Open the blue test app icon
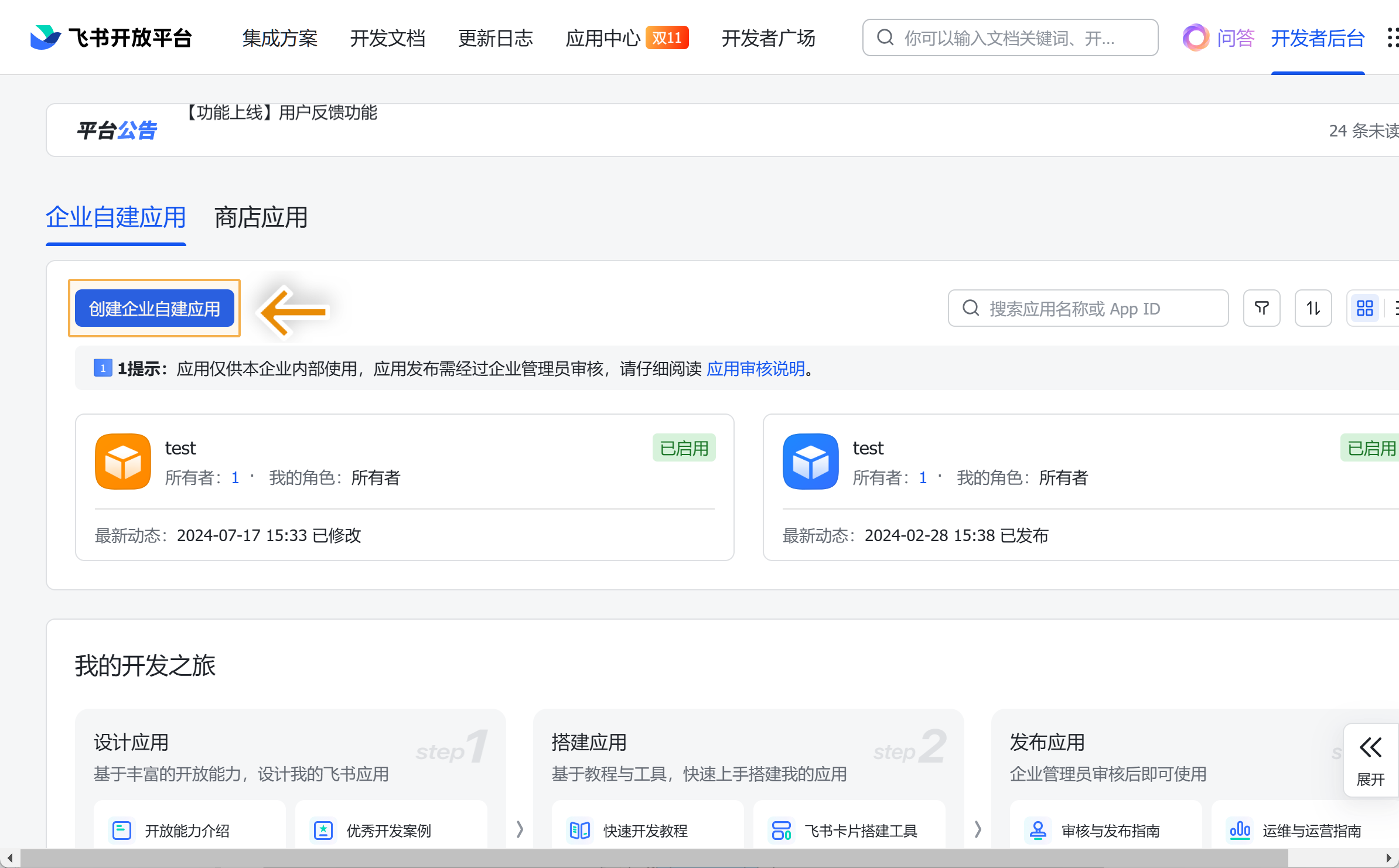The width and height of the screenshot is (1399, 868). [810, 462]
